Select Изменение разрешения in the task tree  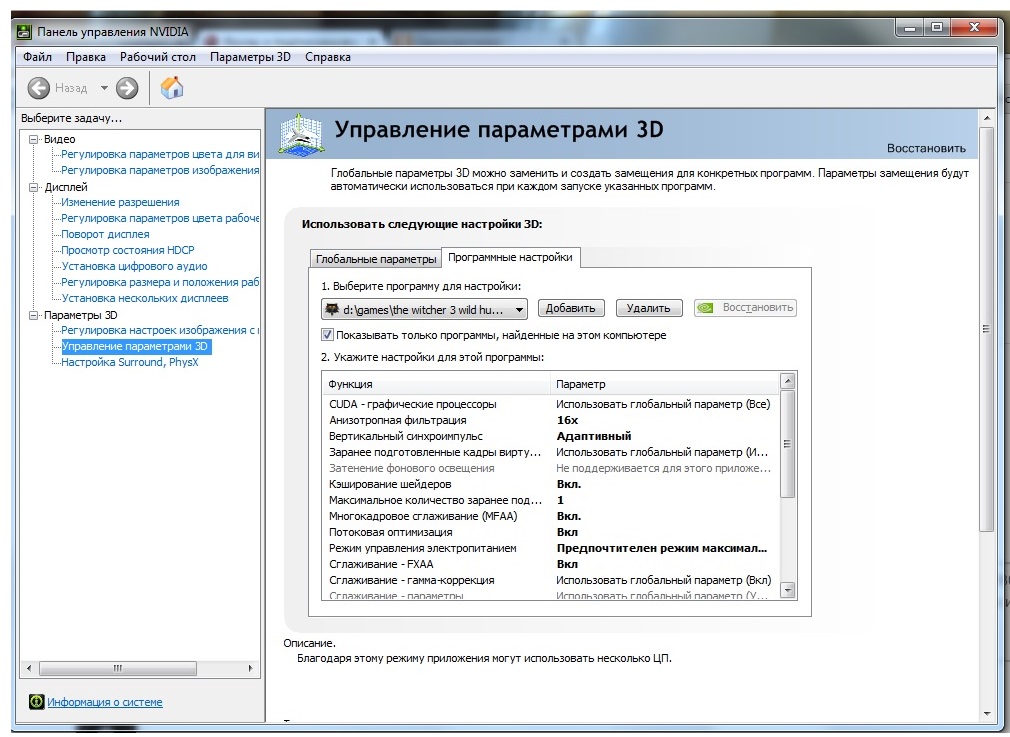click(120, 202)
